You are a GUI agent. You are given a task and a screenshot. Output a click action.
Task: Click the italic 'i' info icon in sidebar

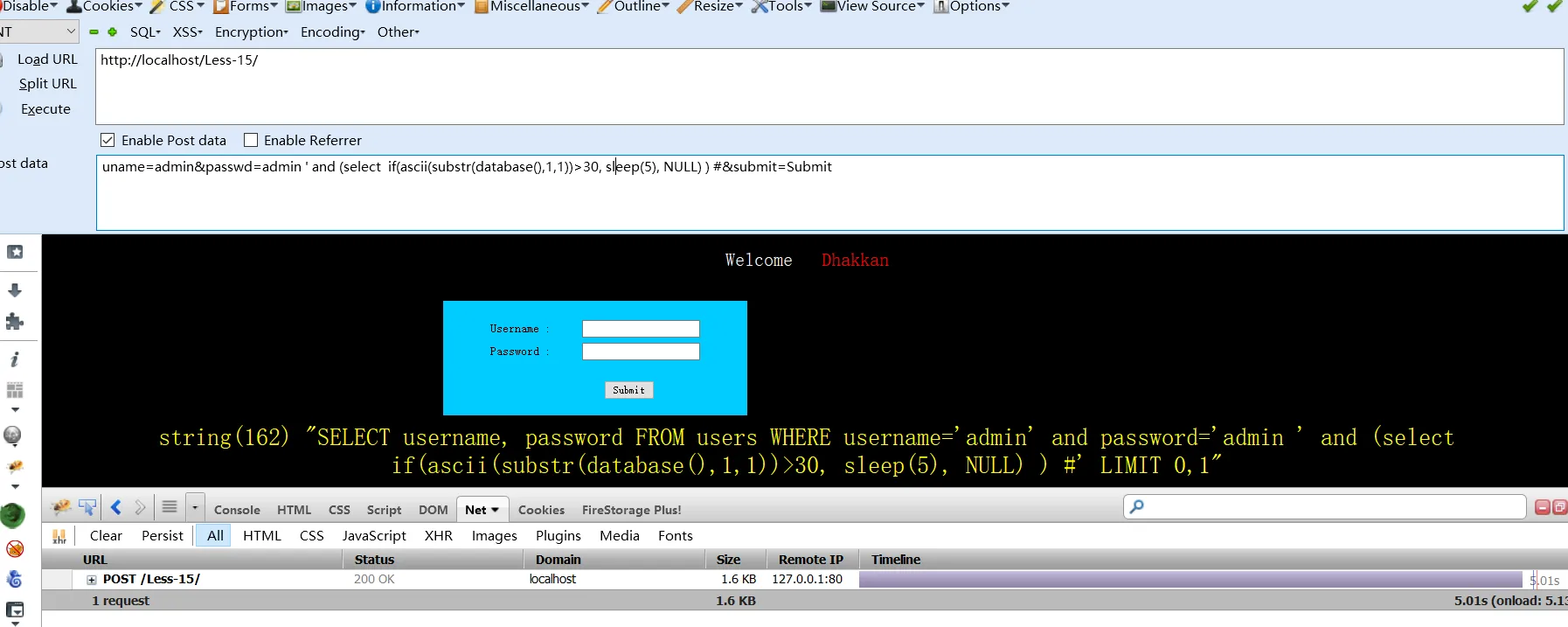(15, 359)
